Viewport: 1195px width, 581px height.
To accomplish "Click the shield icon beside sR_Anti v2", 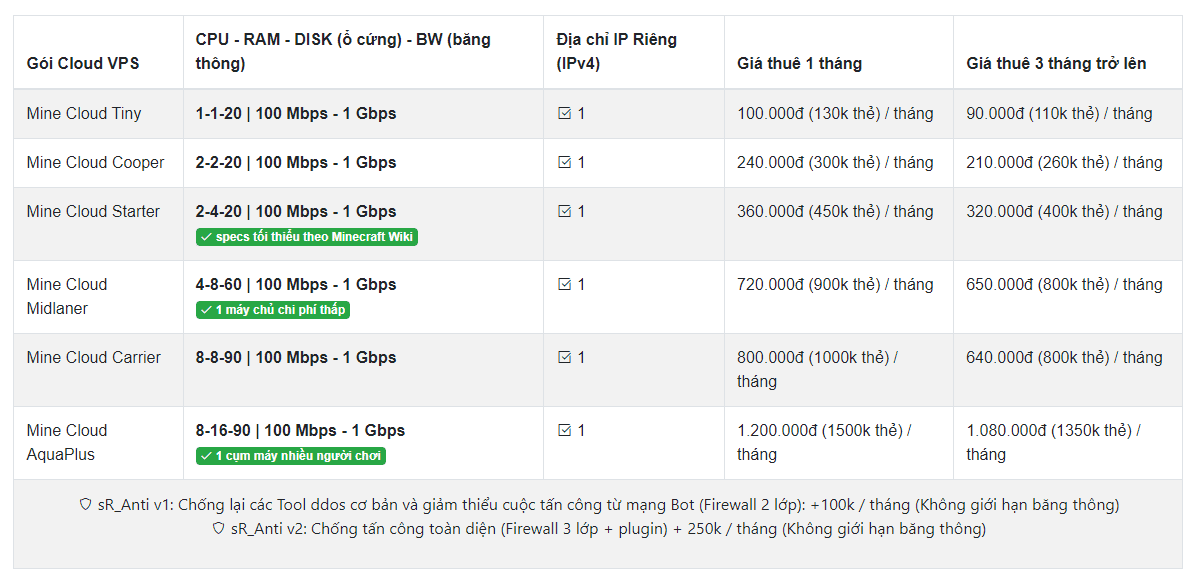I will (x=218, y=529).
